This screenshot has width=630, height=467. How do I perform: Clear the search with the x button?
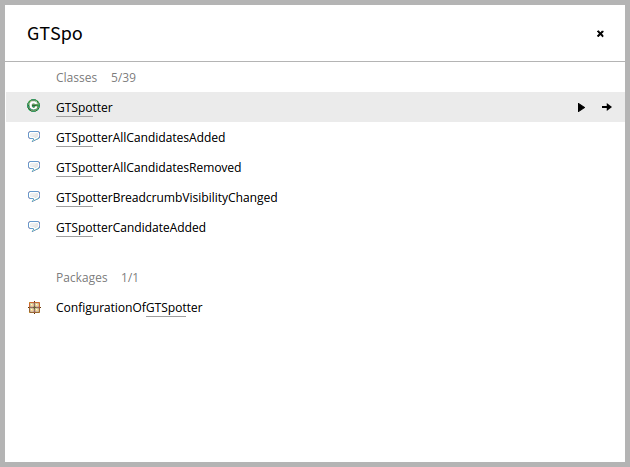point(600,34)
